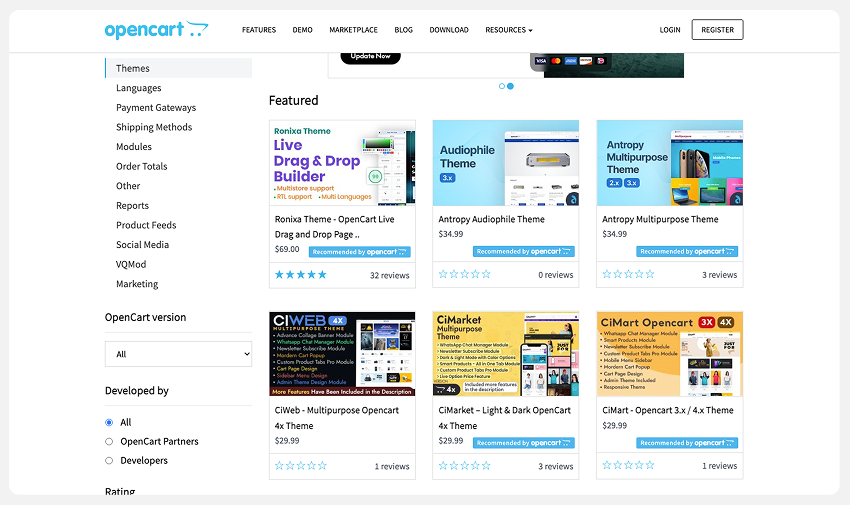Image resolution: width=850 pixels, height=505 pixels.
Task: Click Antropy Multipurpose star rating
Action: tap(628, 274)
